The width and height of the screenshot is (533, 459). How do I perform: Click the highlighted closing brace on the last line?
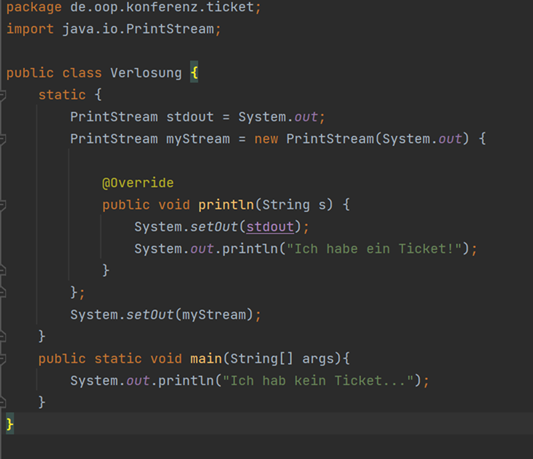(x=10, y=424)
